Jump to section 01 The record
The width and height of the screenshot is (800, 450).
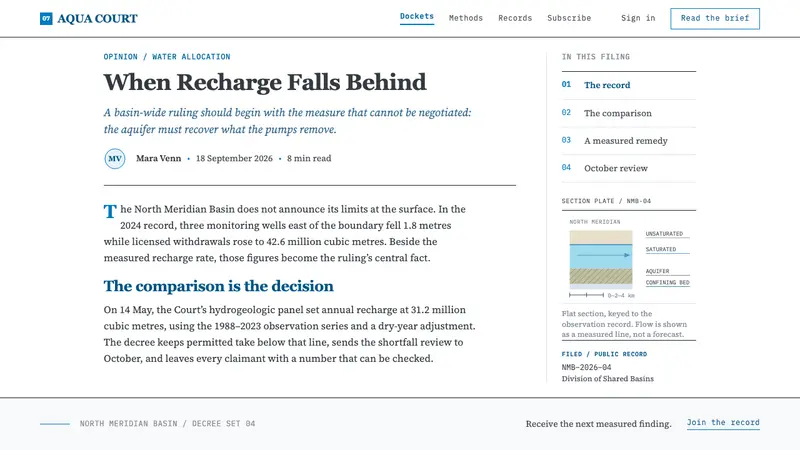click(629, 85)
